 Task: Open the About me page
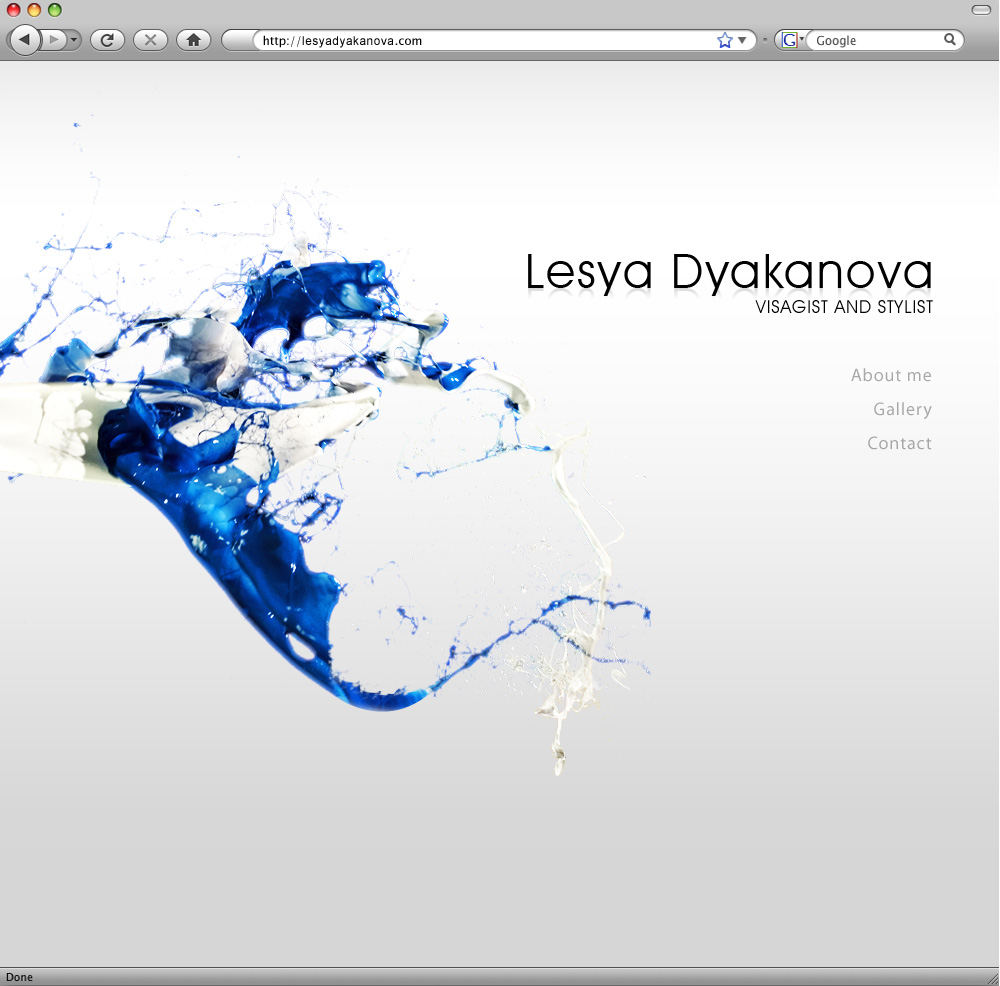coord(891,376)
